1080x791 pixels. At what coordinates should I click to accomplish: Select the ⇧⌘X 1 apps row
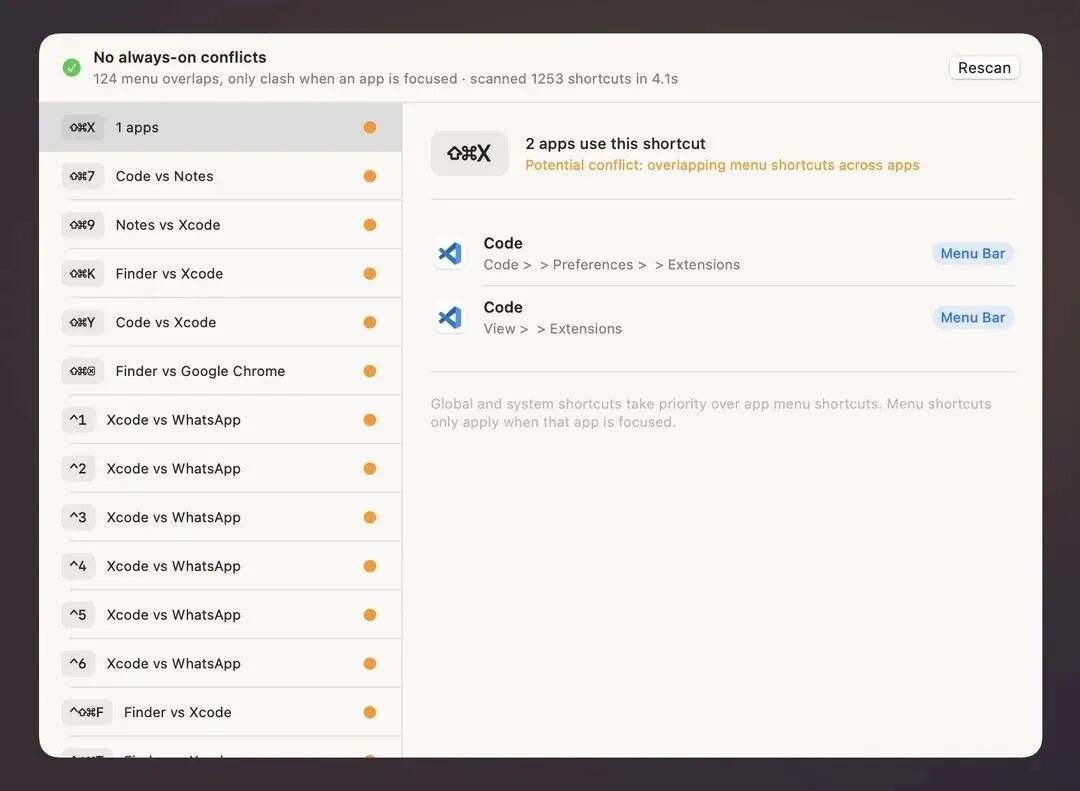pyautogui.click(x=220, y=127)
